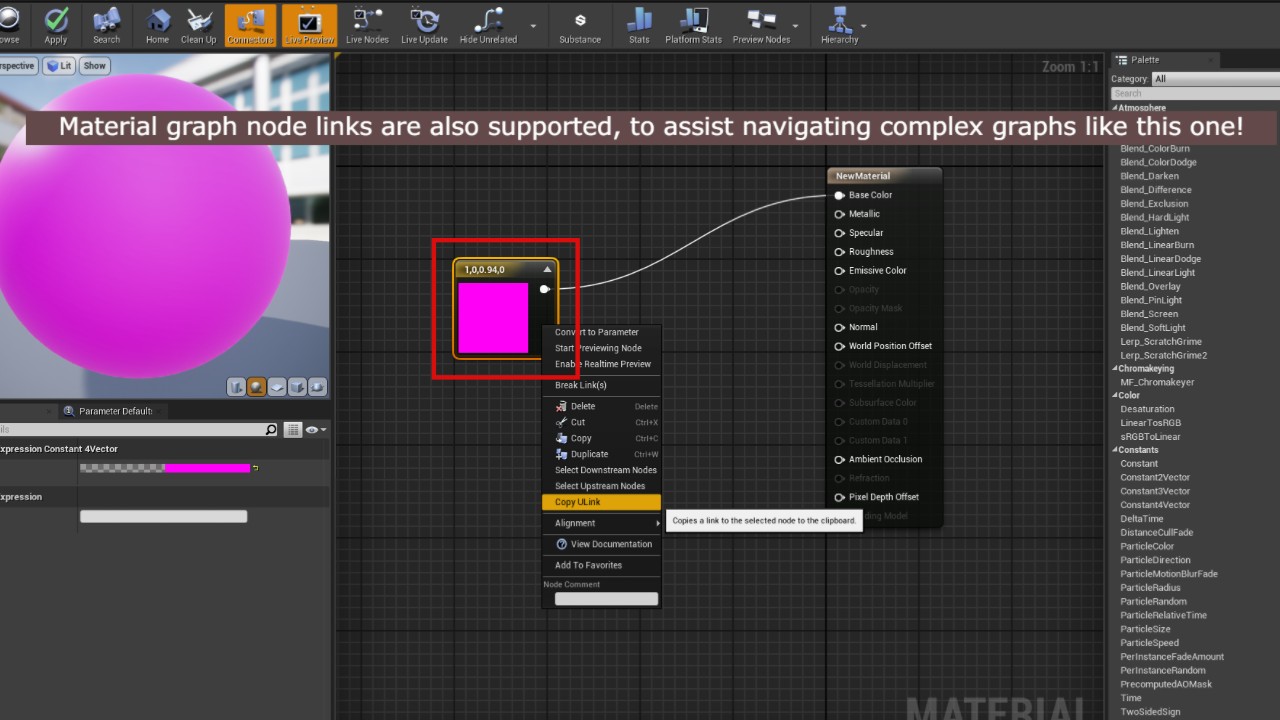Open the details eye view options dropdown

click(315, 430)
